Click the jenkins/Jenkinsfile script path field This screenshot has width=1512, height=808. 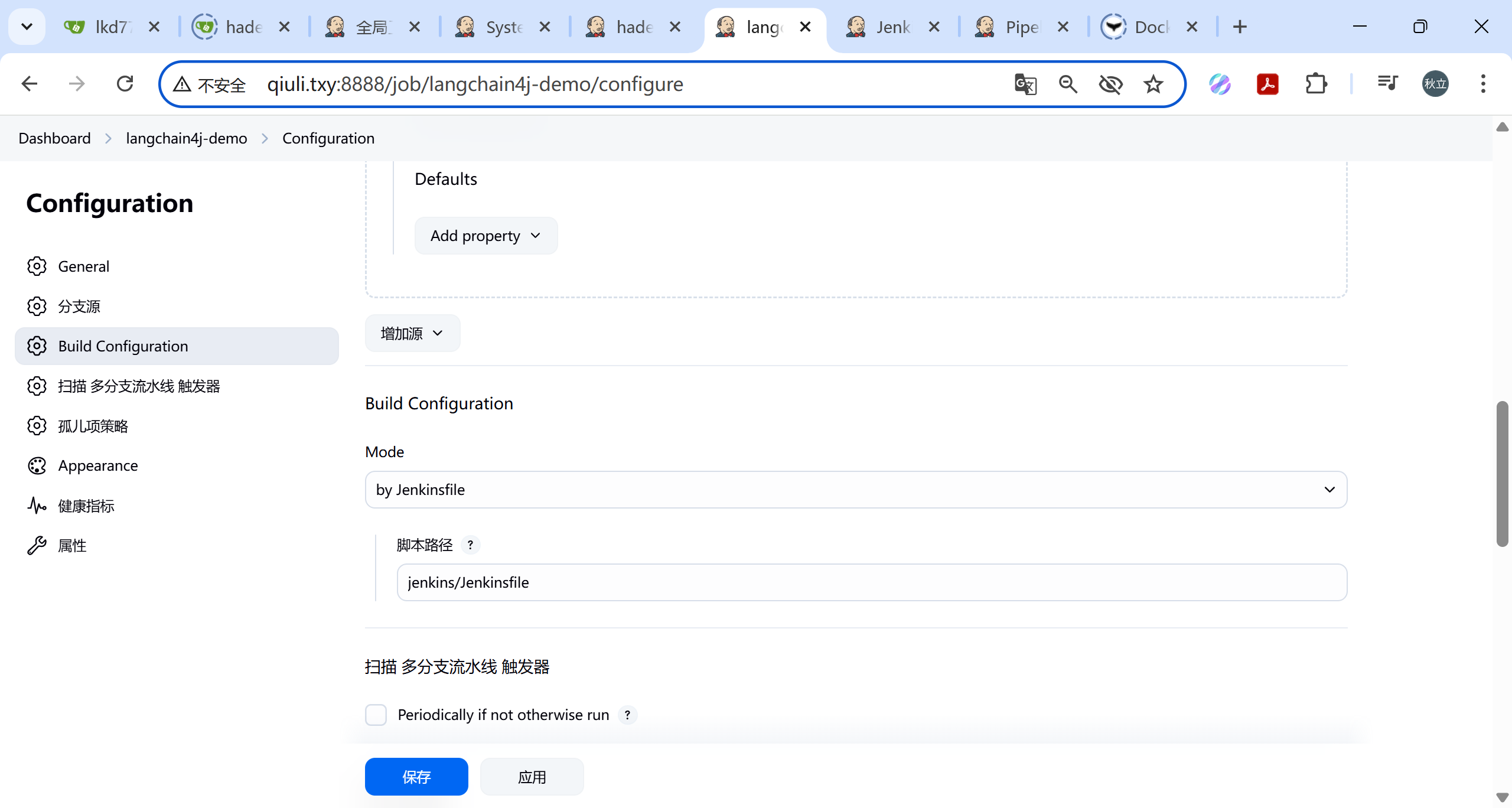[x=872, y=582]
